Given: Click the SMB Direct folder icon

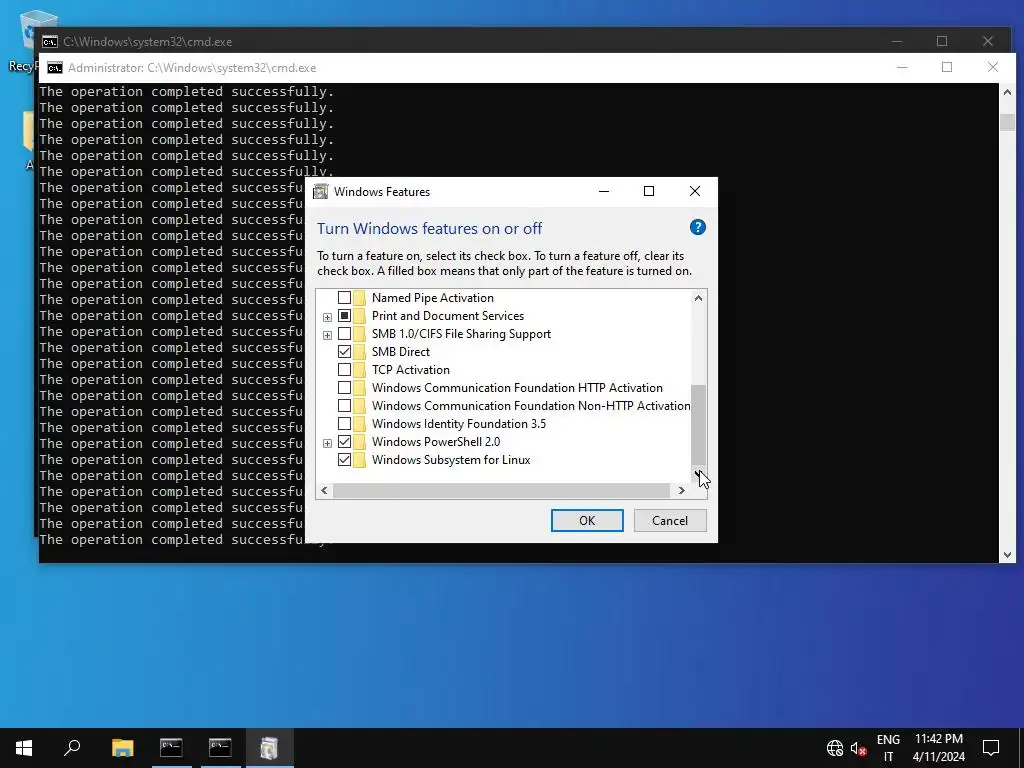Looking at the screenshot, I should 360,352.
